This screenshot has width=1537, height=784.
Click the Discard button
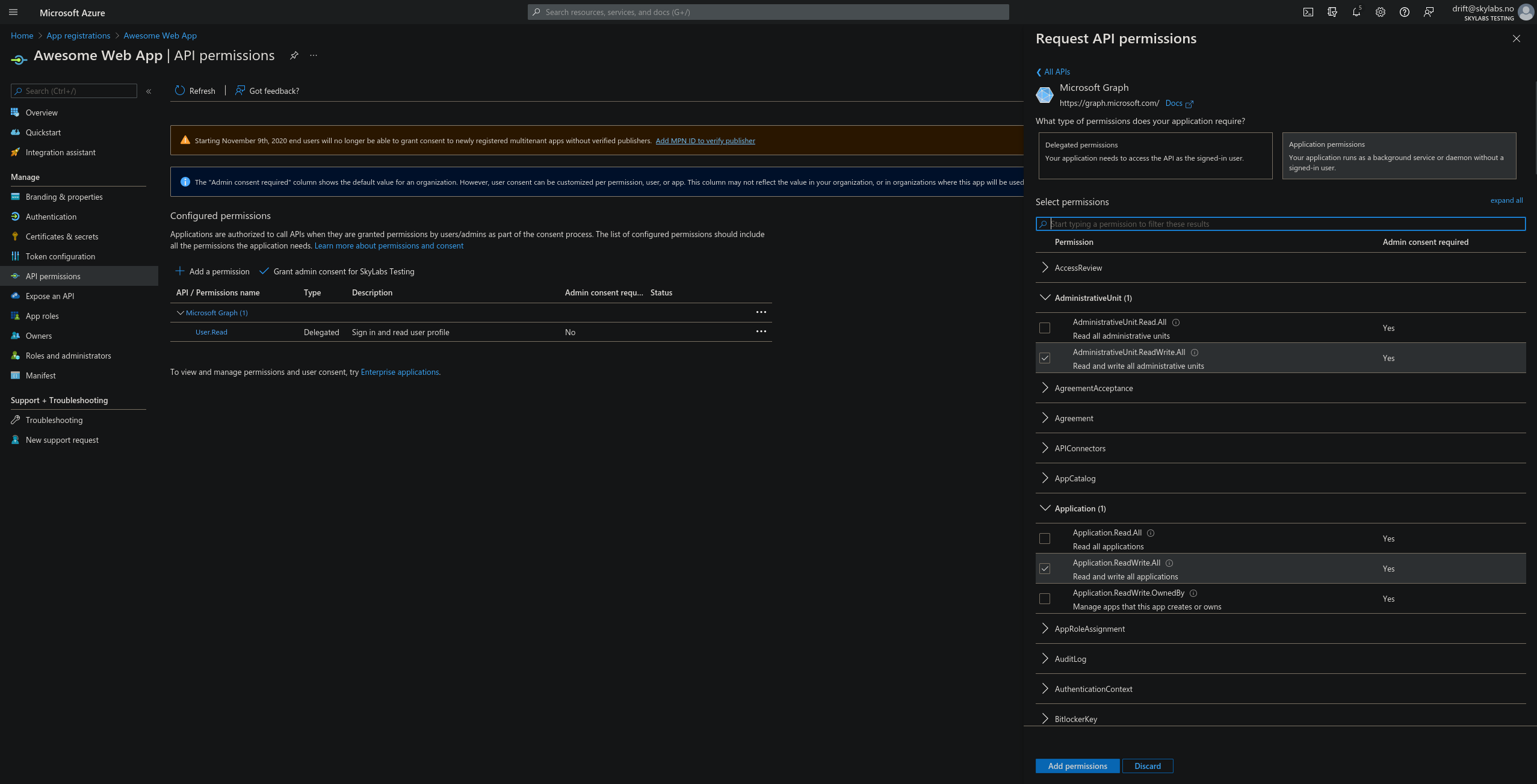pos(1148,766)
